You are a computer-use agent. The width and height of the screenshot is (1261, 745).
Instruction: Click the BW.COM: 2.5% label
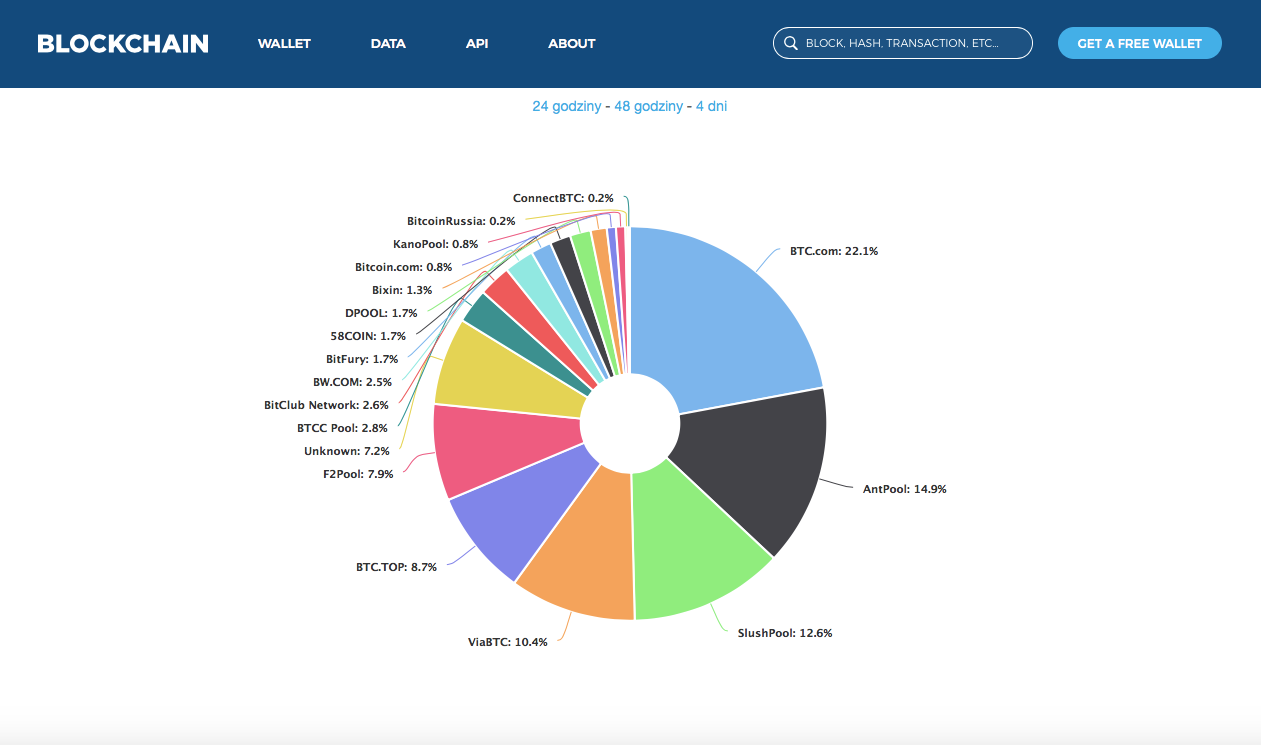350,382
